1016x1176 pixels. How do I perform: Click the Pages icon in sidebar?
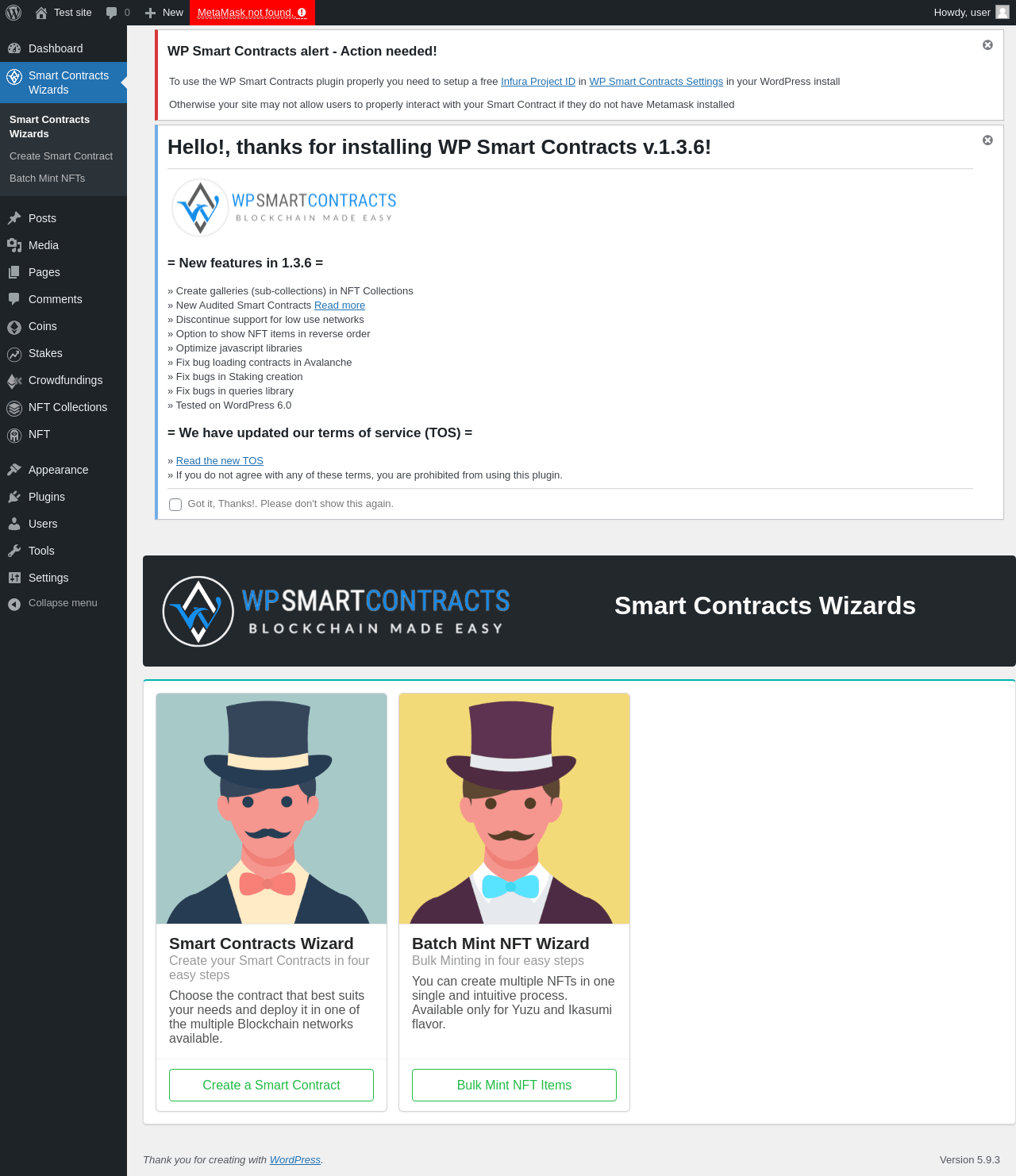[x=14, y=272]
